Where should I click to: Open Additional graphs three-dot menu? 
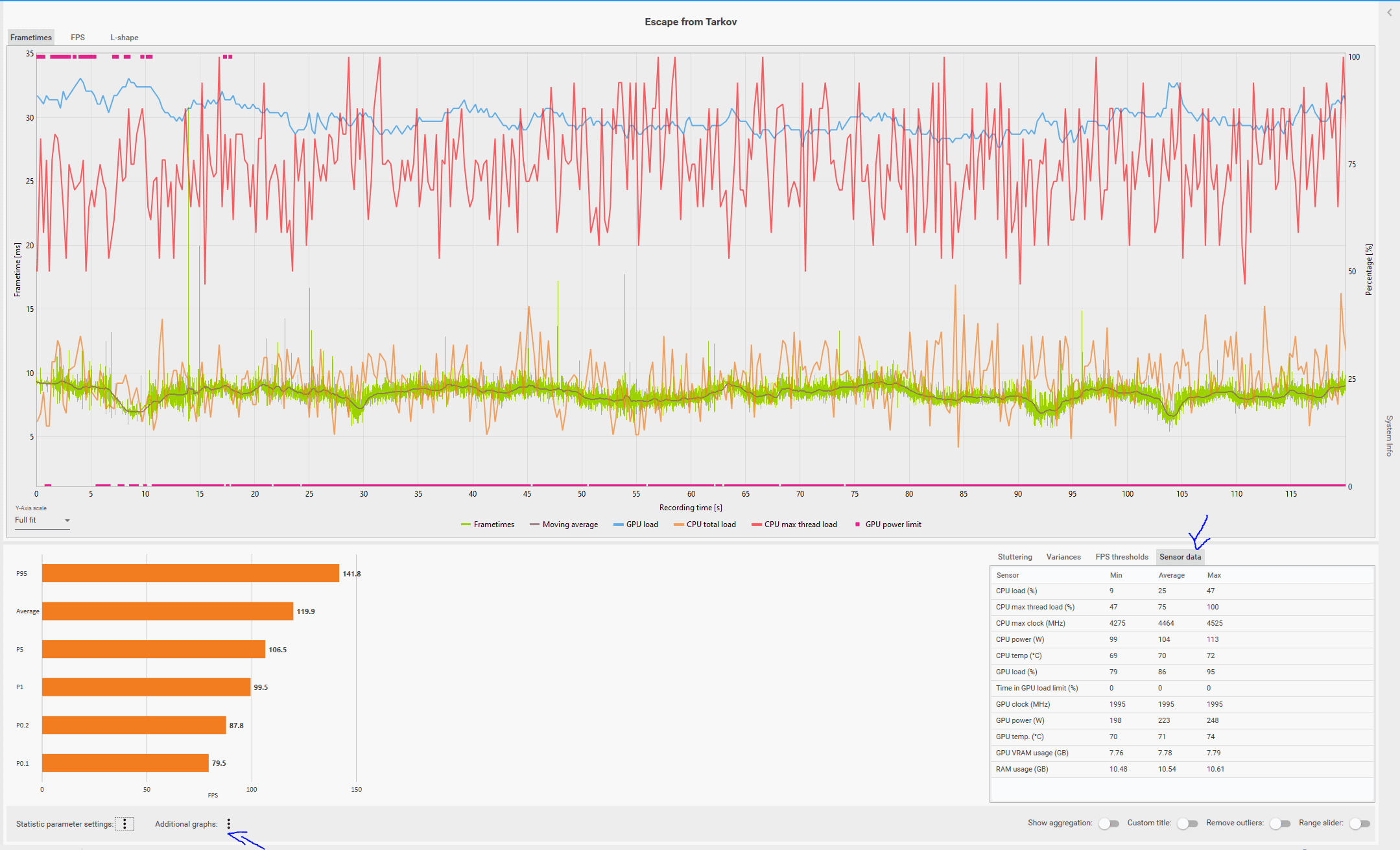229,824
